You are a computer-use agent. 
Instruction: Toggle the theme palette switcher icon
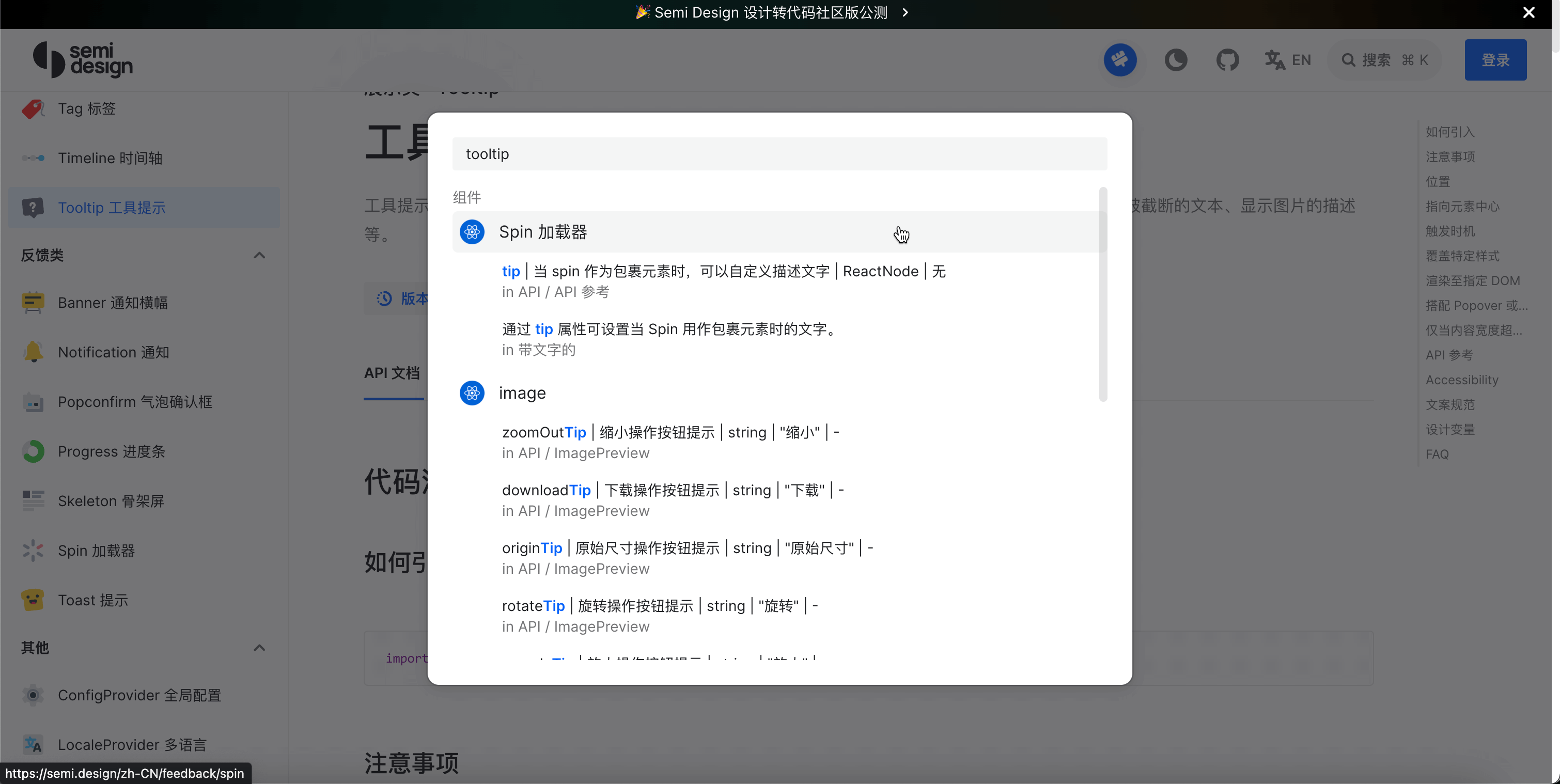pos(1120,59)
